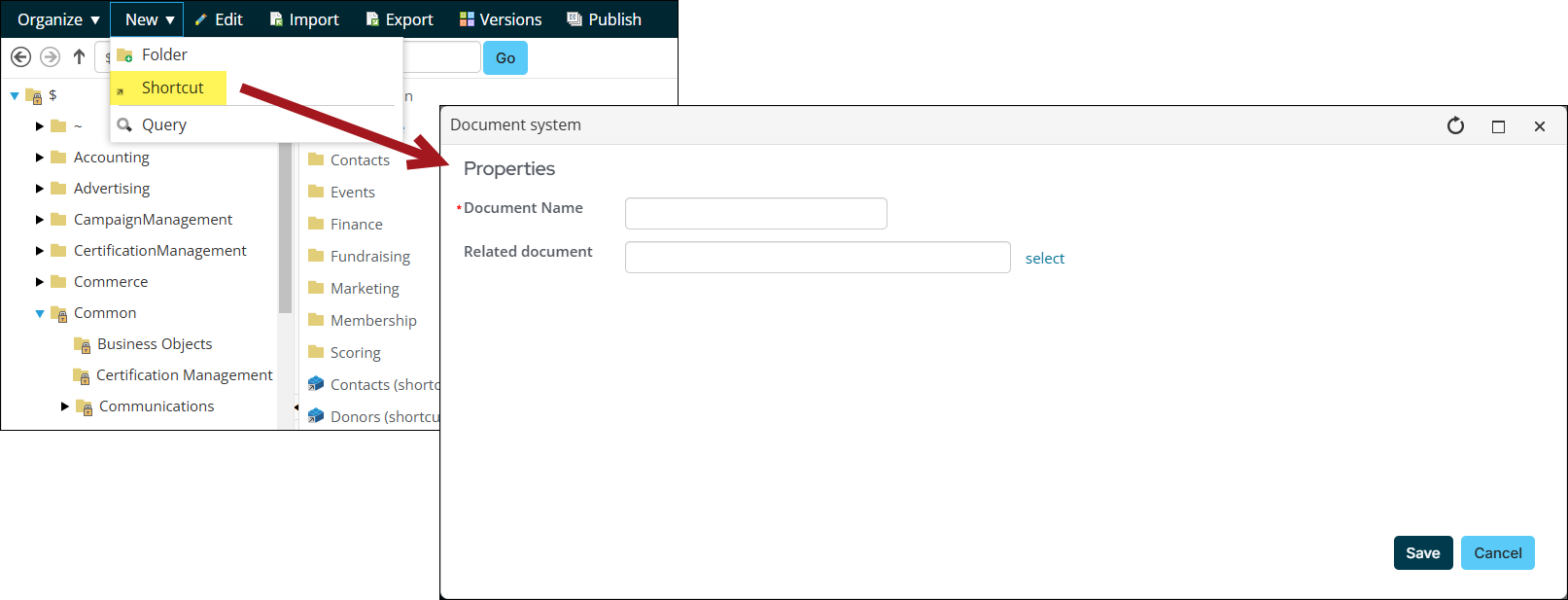Maximize the Document system dialog

(1498, 126)
